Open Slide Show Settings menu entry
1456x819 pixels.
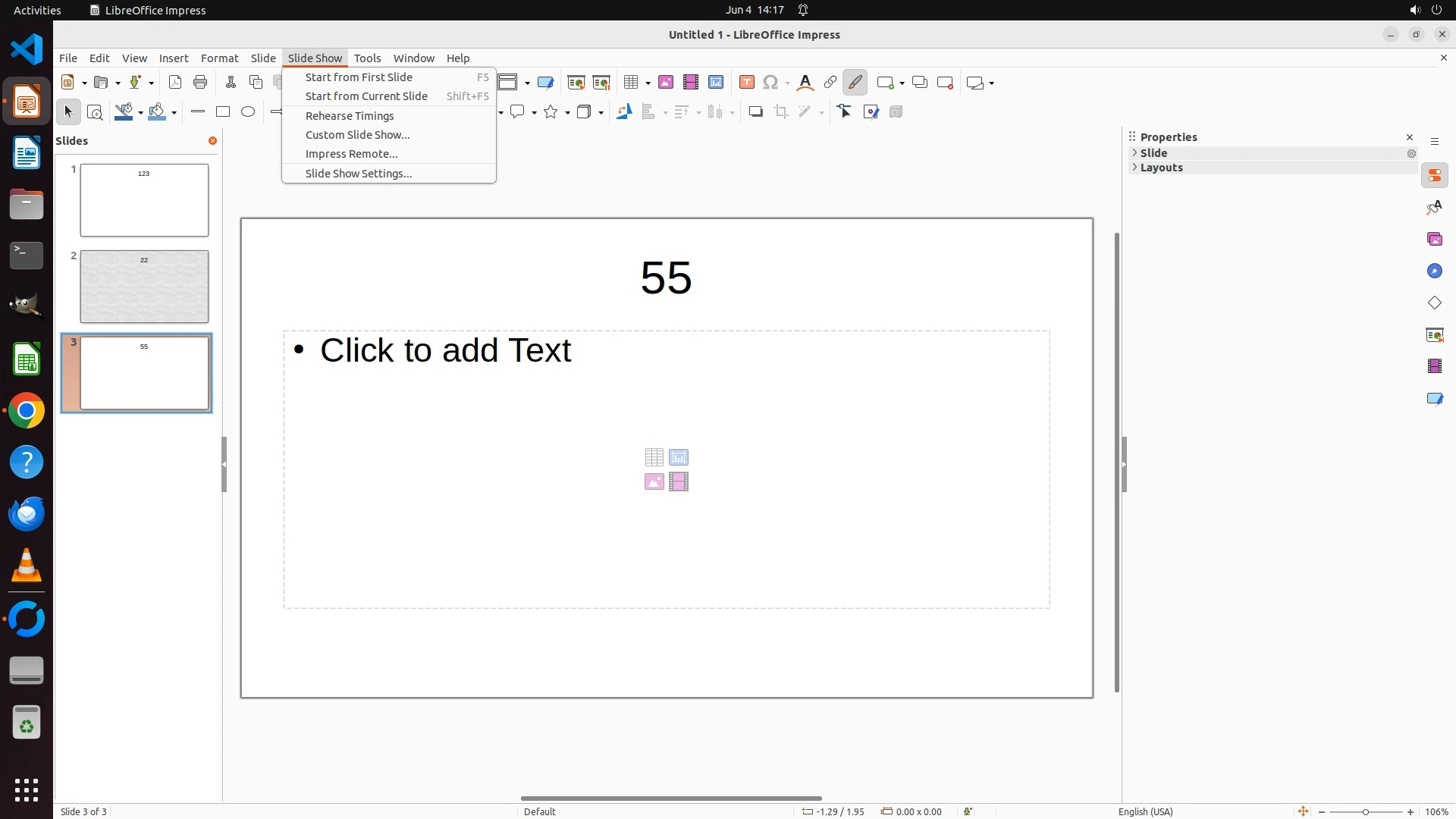coord(359,174)
